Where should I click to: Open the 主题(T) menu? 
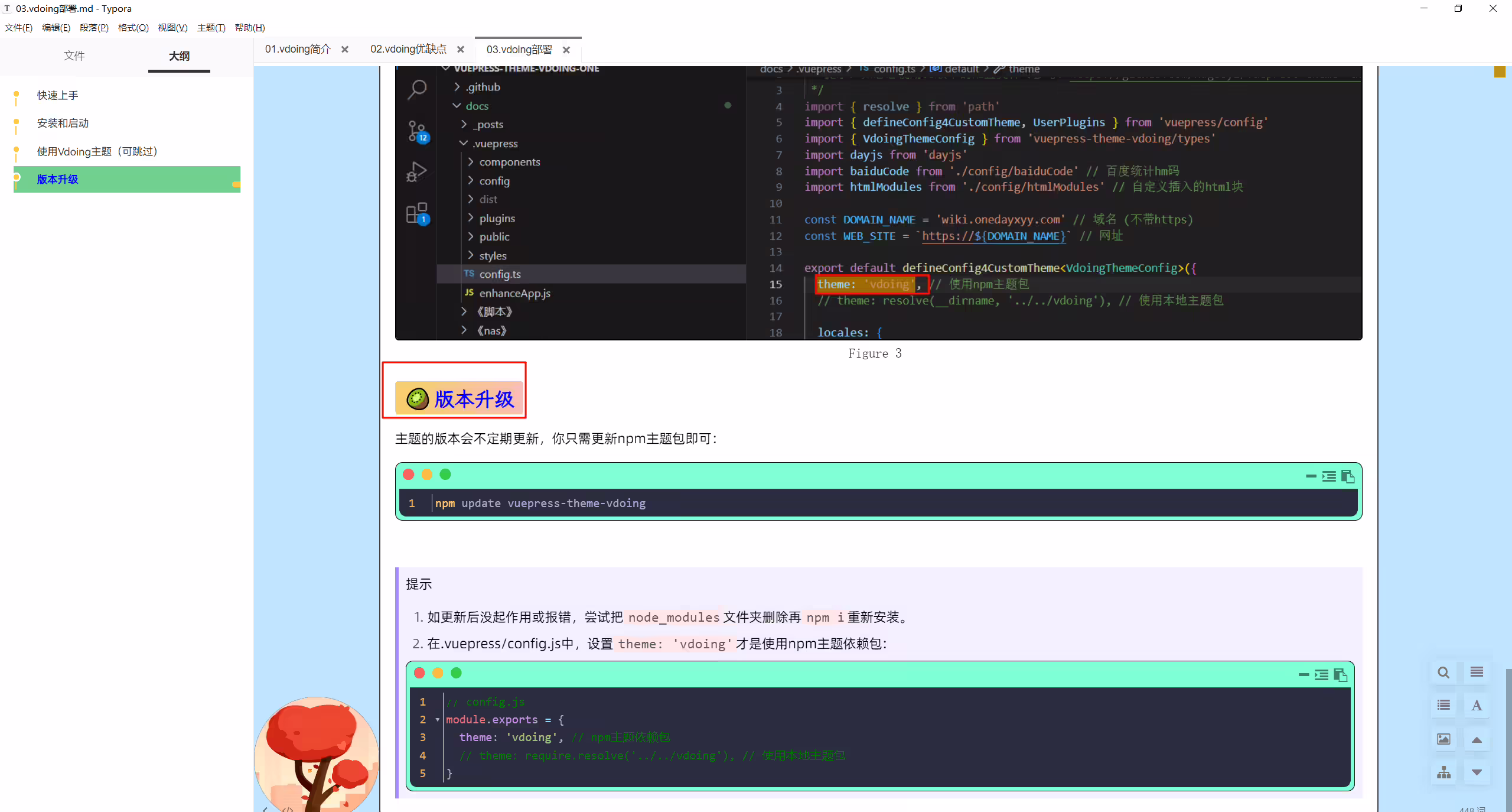pos(211,28)
